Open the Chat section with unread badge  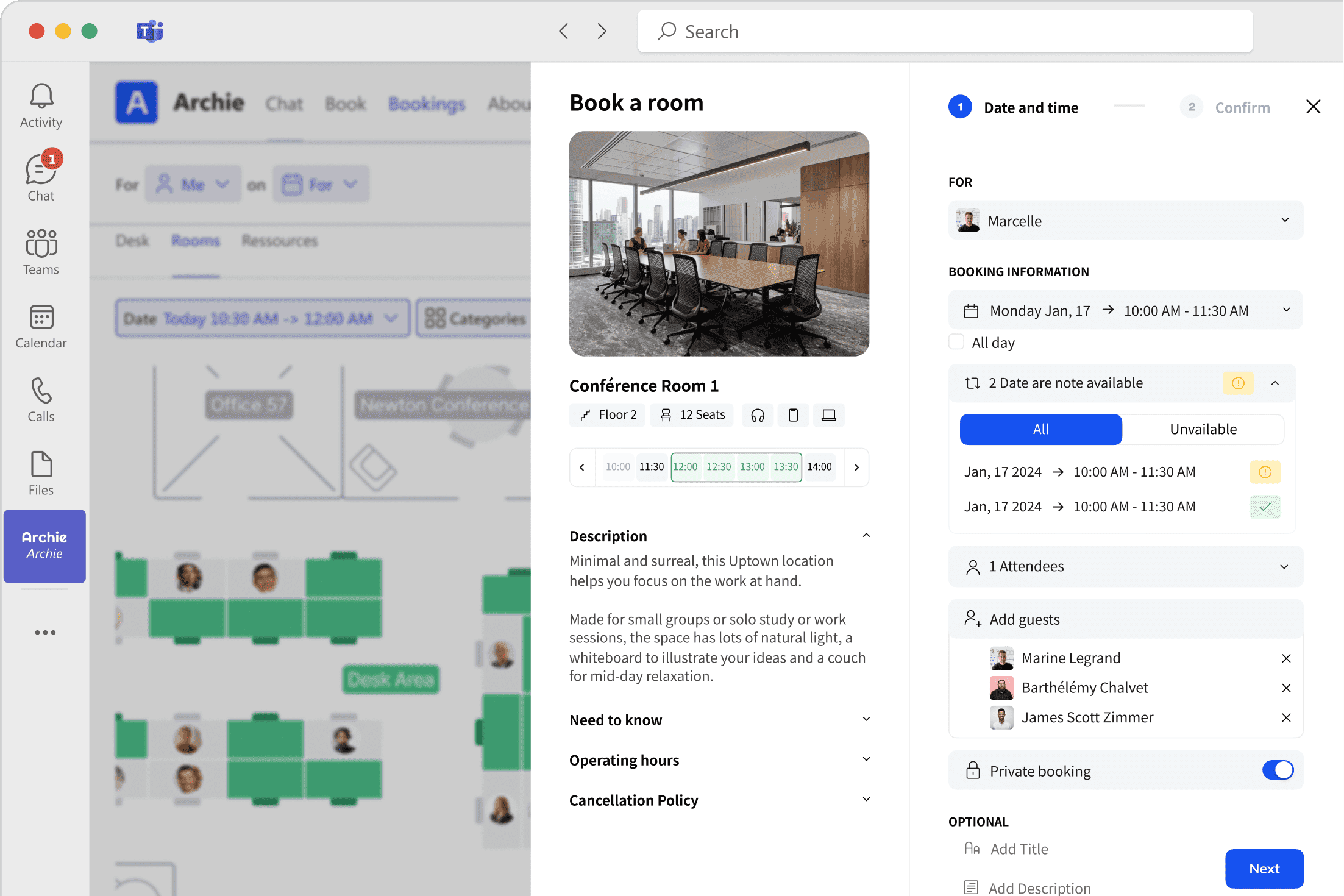click(40, 177)
